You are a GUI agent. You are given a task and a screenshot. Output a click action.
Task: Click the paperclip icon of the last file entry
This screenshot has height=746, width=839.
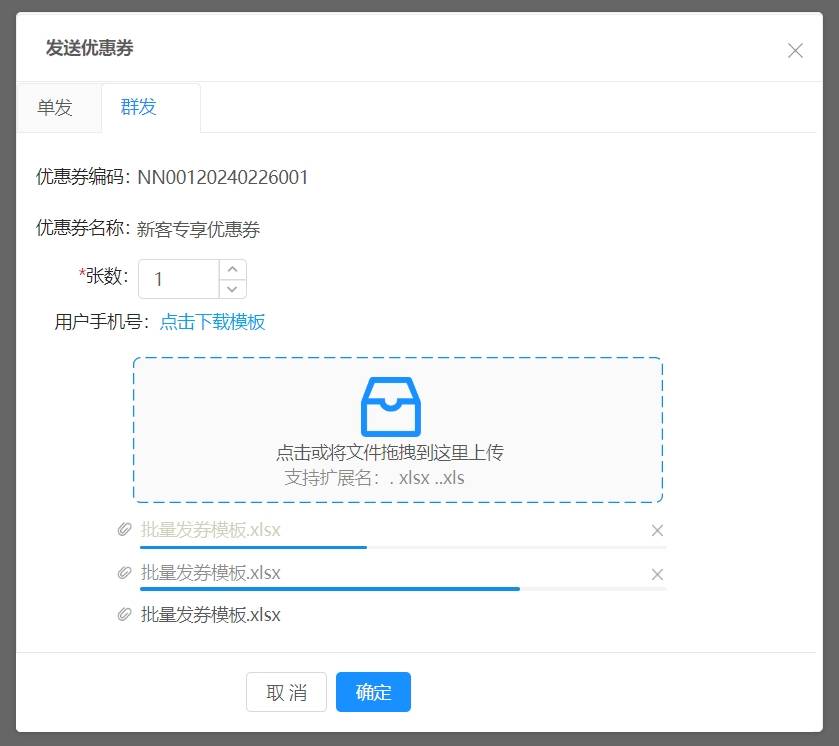[x=122, y=615]
